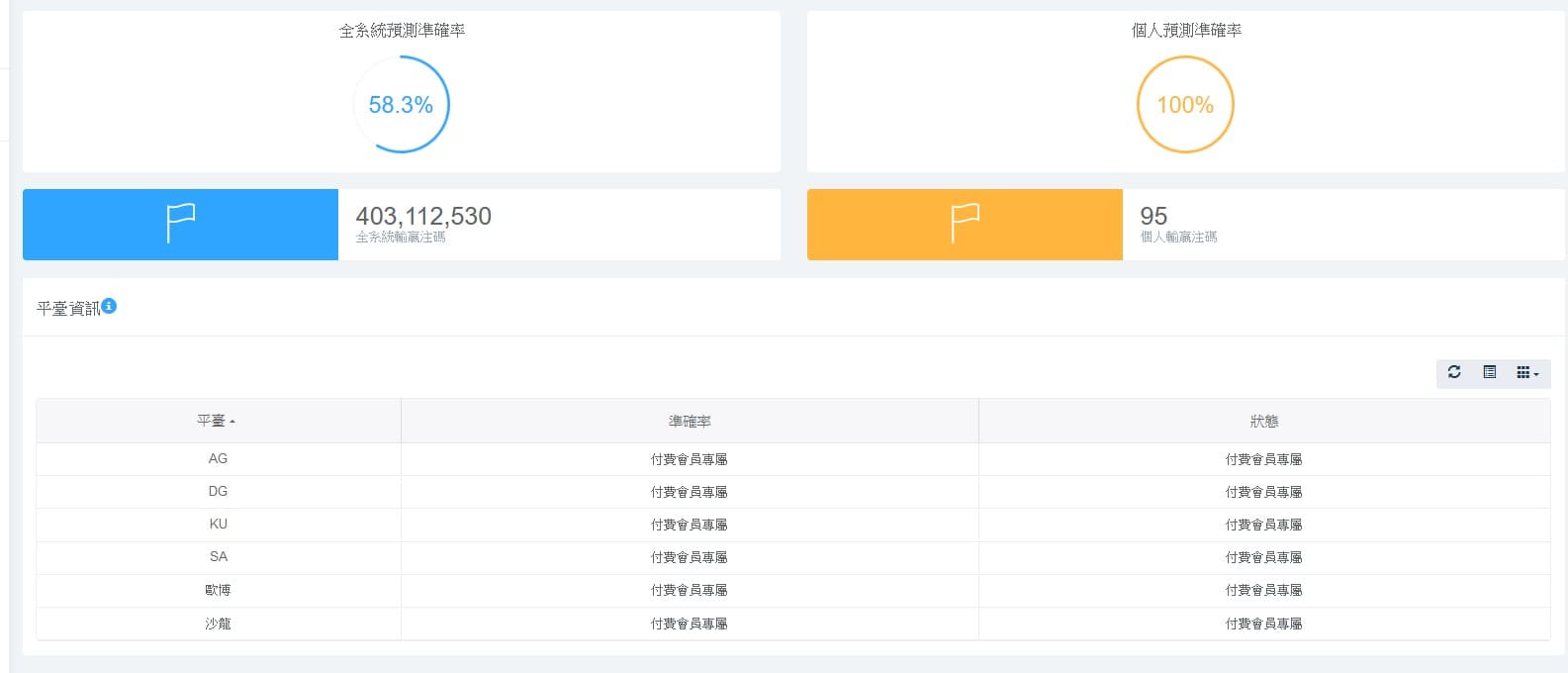Click 付費會員專屬 status cell for 歐博

pos(1264,590)
